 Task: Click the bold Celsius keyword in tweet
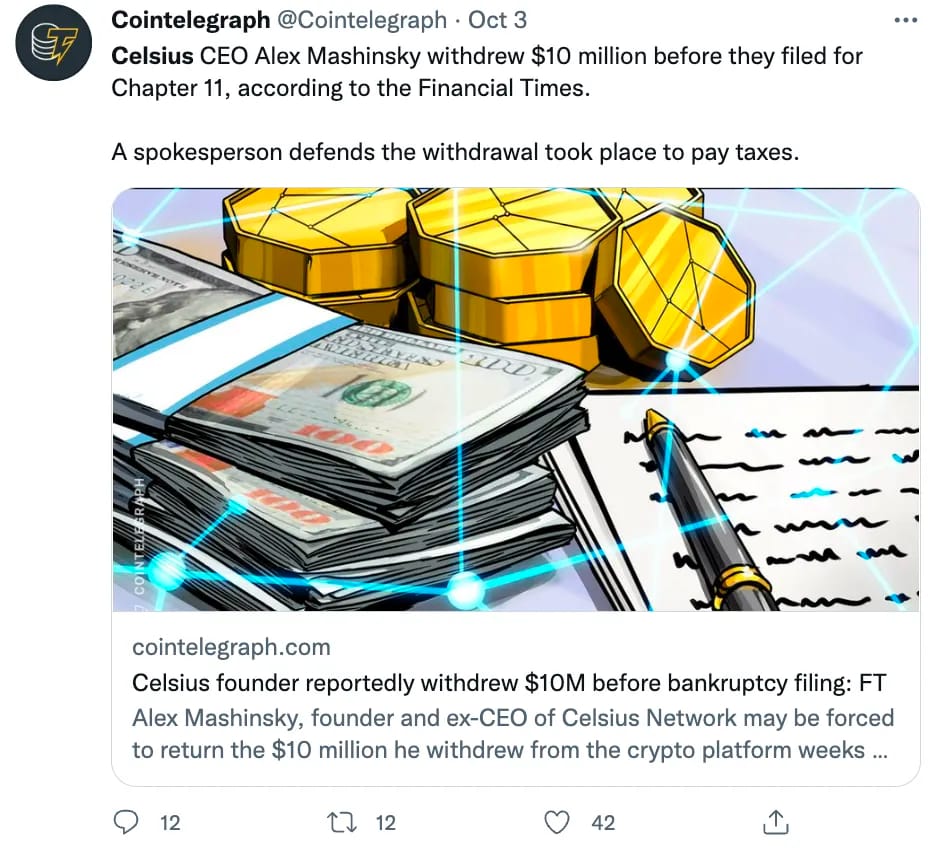(x=152, y=56)
